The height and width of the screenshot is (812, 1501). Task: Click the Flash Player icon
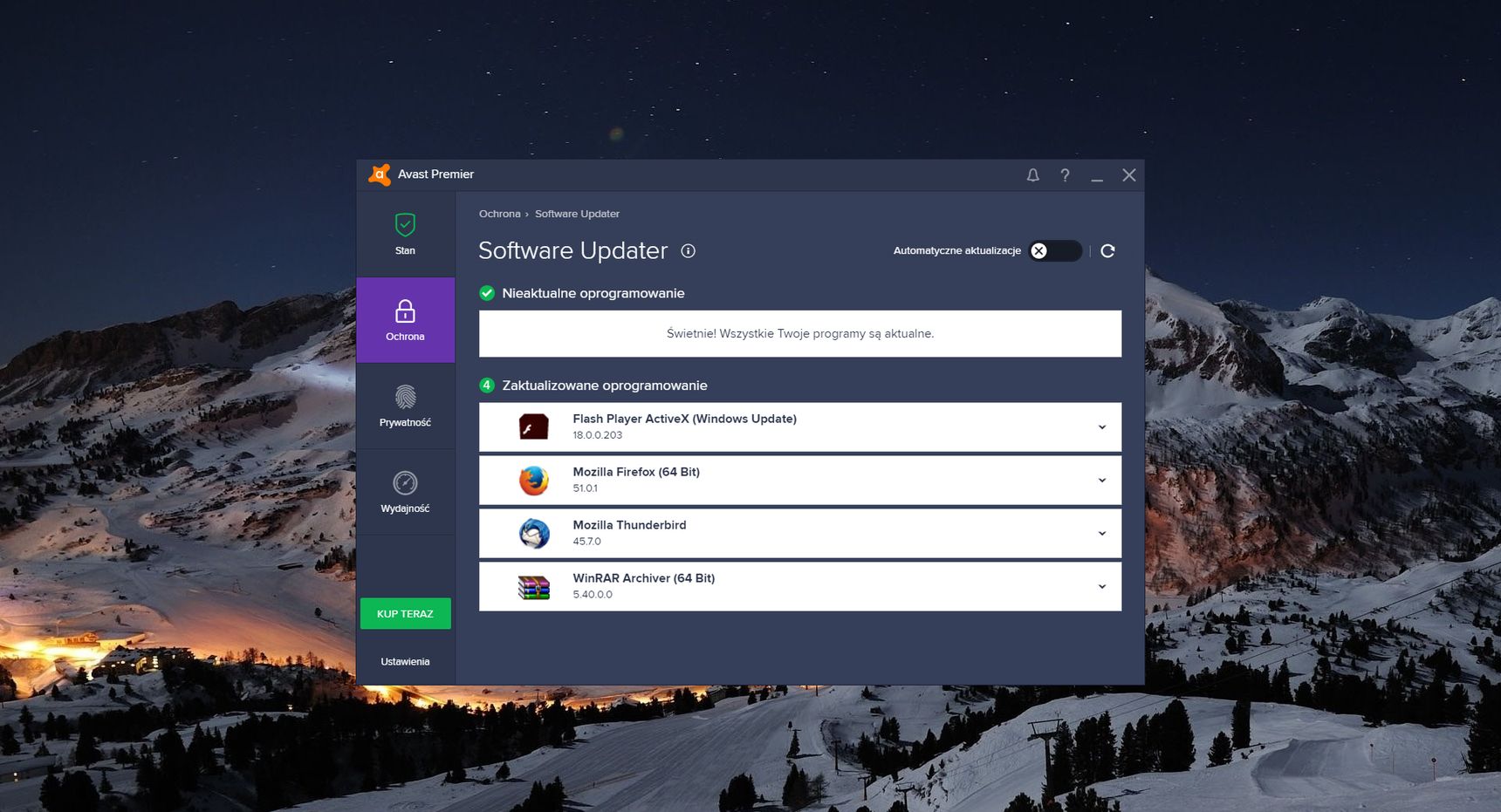[x=533, y=426]
